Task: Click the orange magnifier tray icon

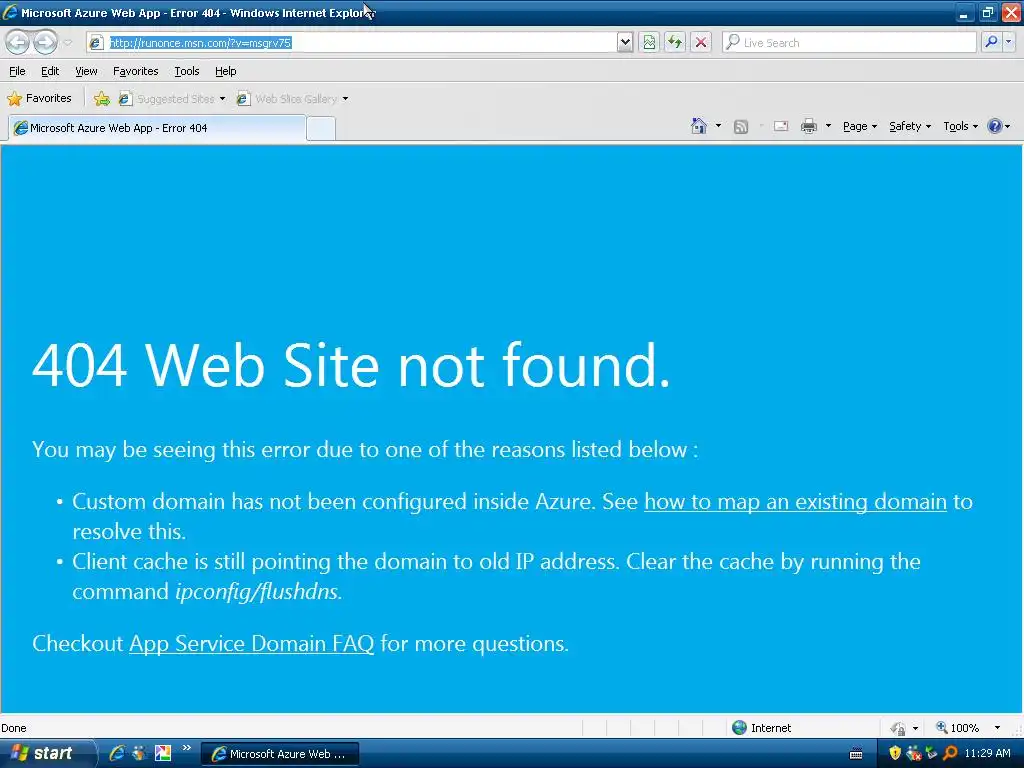Action: coord(950,753)
